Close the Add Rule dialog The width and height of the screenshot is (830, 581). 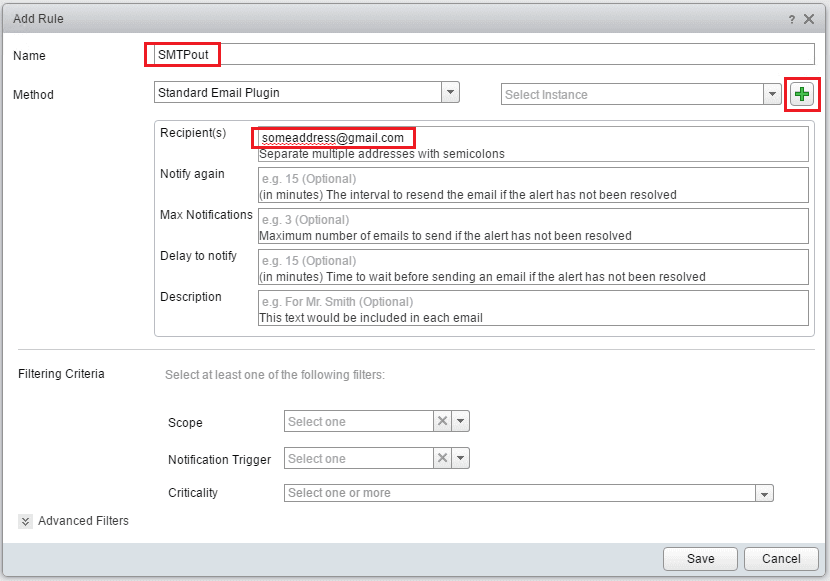809,19
